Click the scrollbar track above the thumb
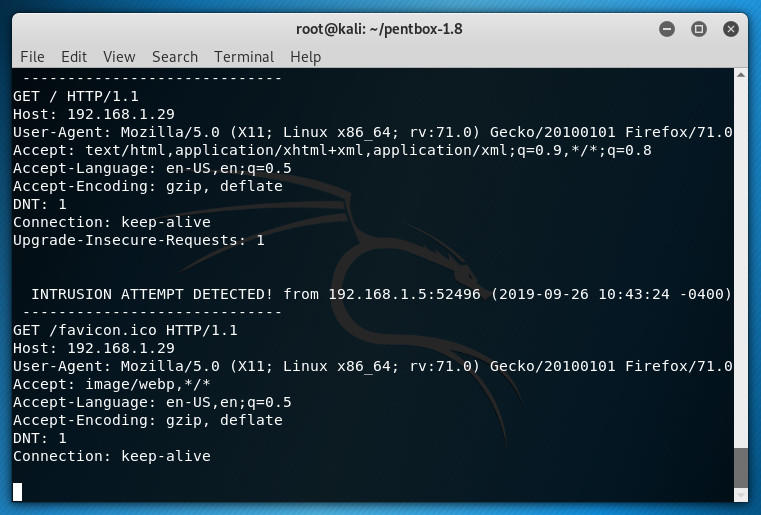The image size is (761, 515). pos(740,250)
